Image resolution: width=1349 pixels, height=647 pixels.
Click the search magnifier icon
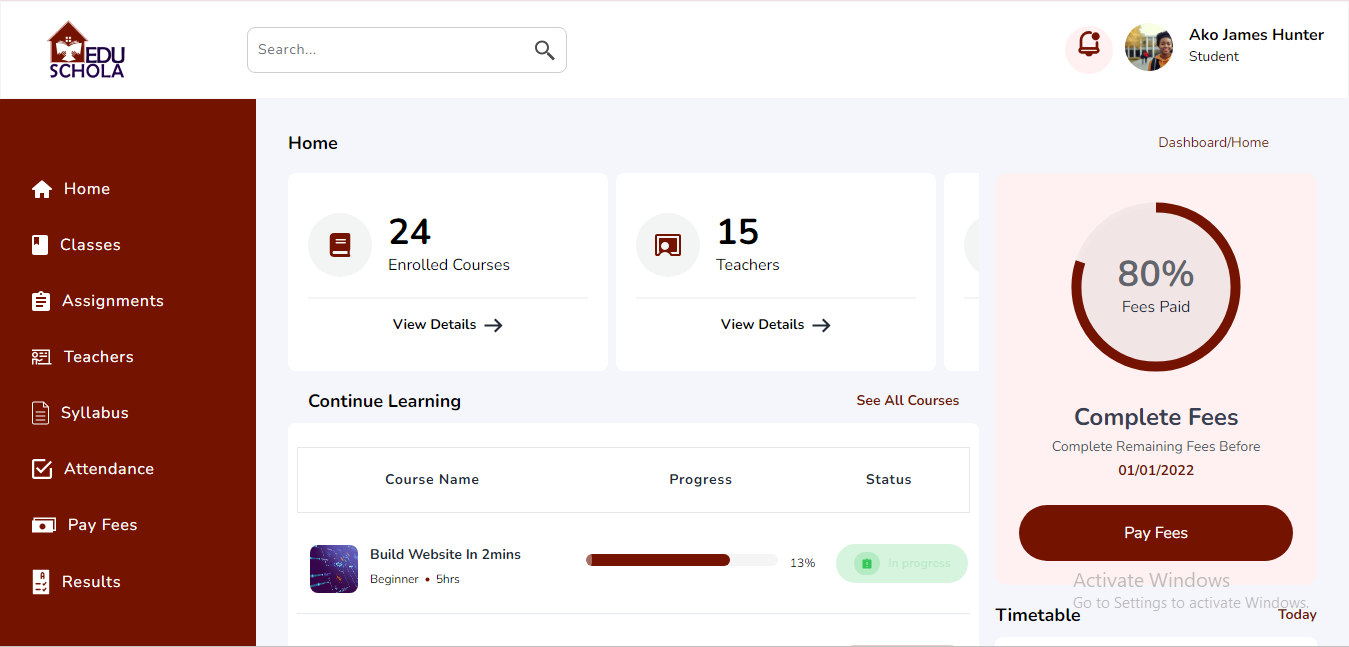click(544, 50)
